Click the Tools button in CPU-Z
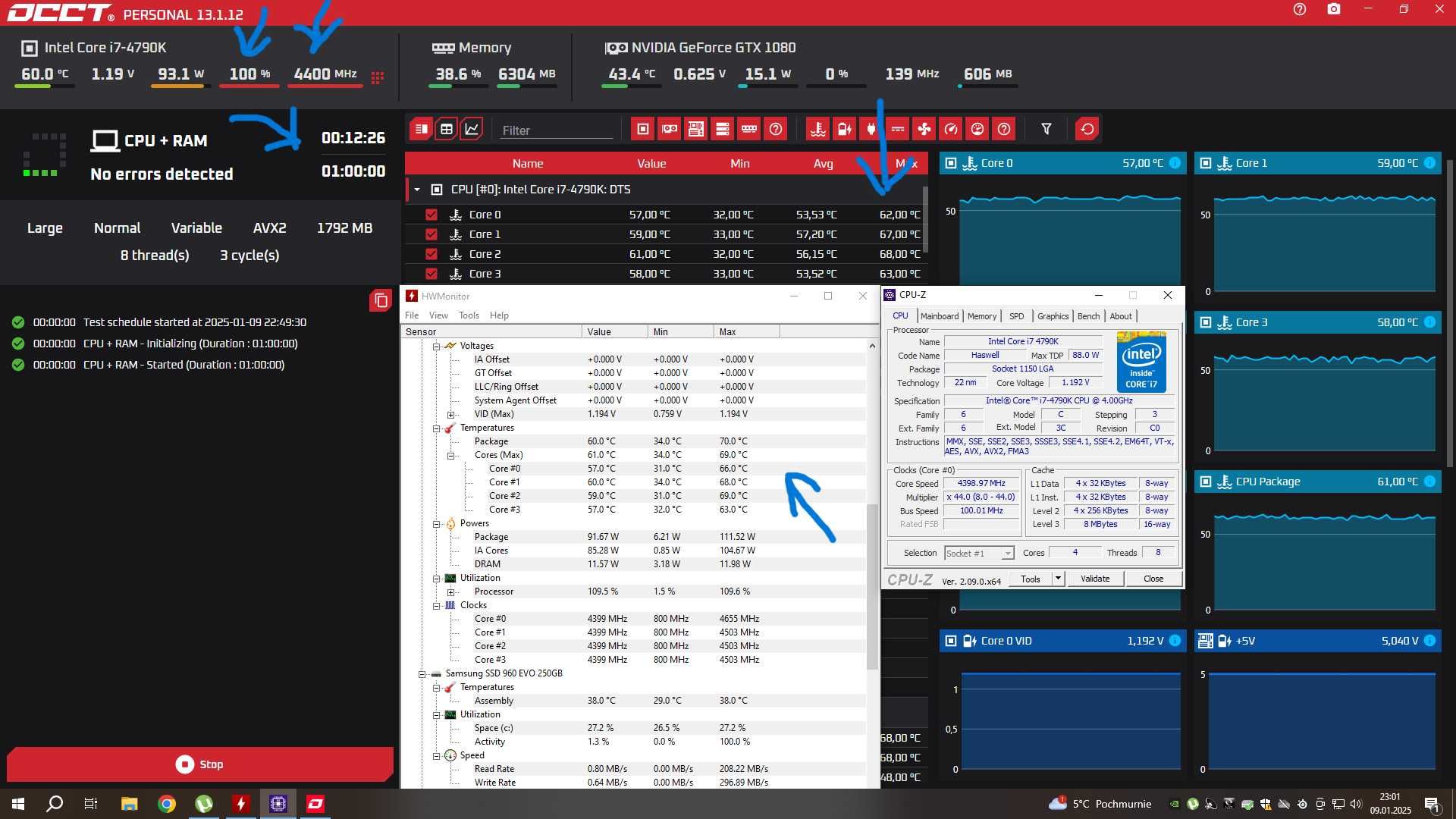 tap(1031, 579)
